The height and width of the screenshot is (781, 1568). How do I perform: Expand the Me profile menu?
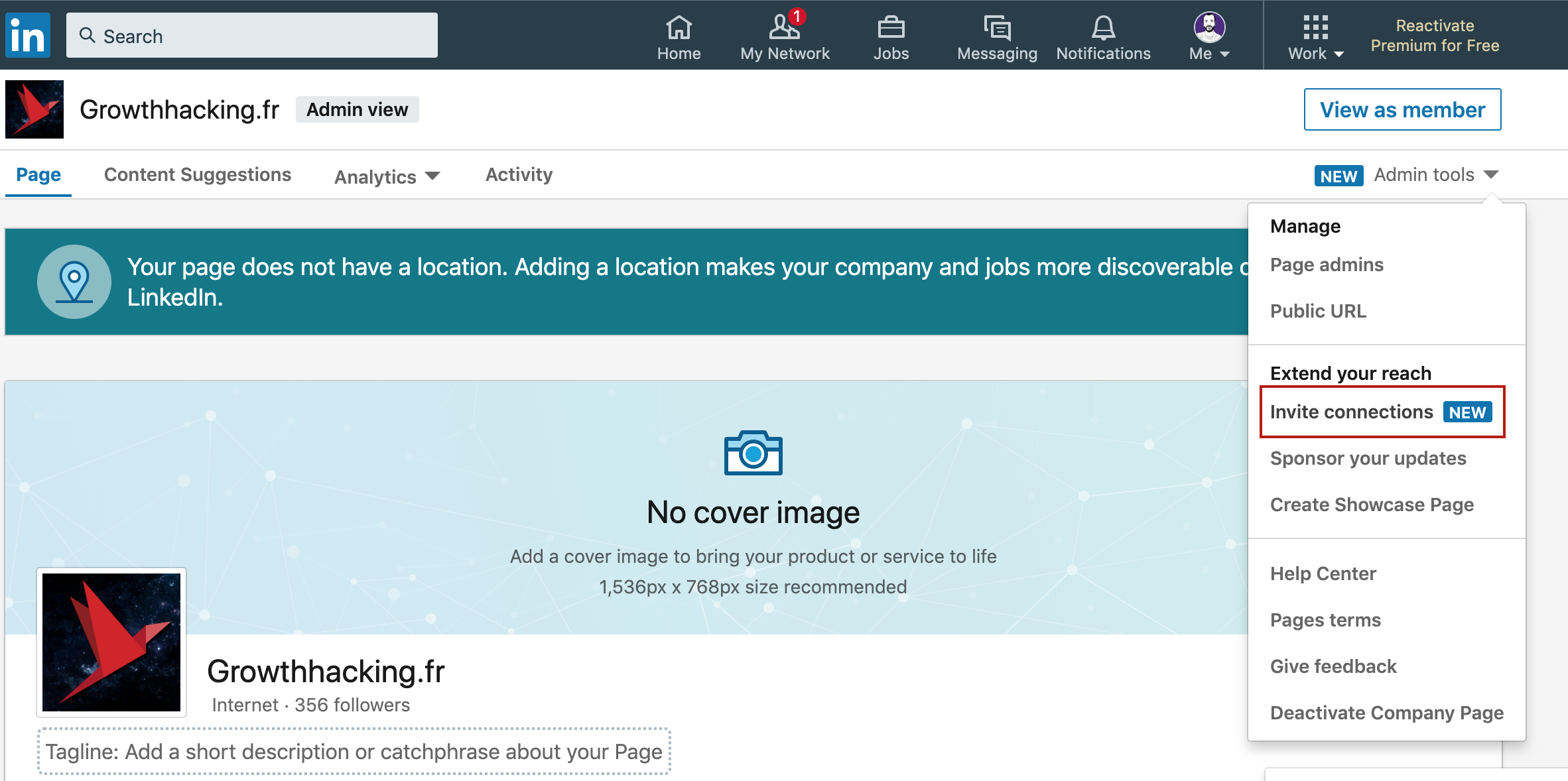[1209, 36]
